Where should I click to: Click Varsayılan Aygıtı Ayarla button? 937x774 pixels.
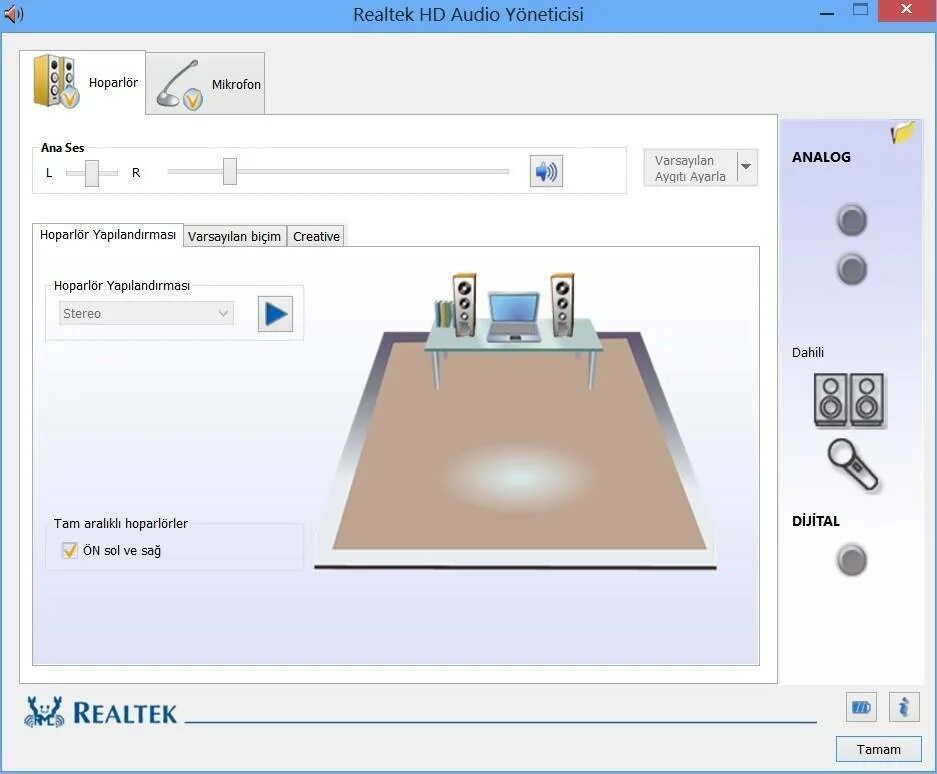coord(690,168)
